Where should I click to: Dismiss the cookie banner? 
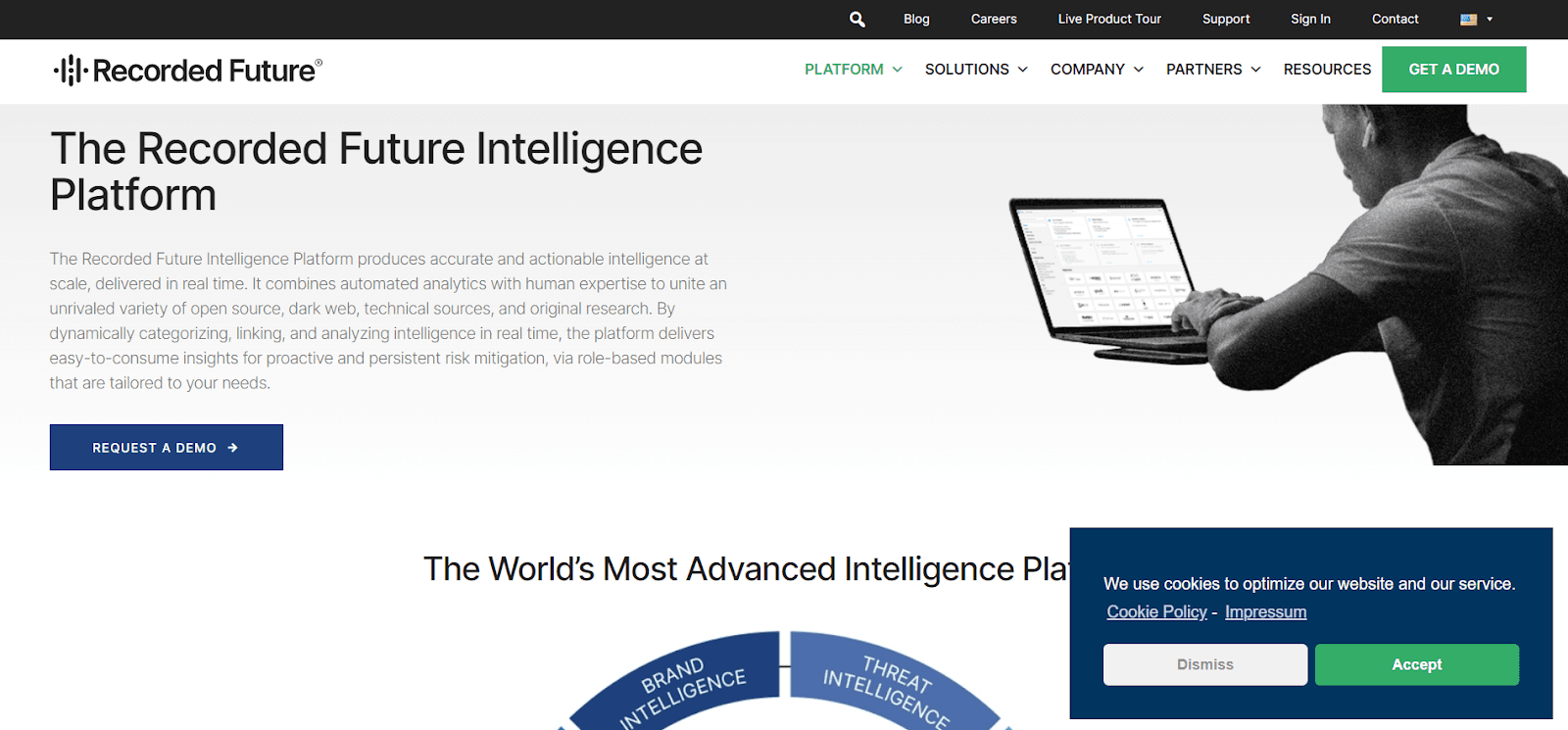click(1205, 664)
